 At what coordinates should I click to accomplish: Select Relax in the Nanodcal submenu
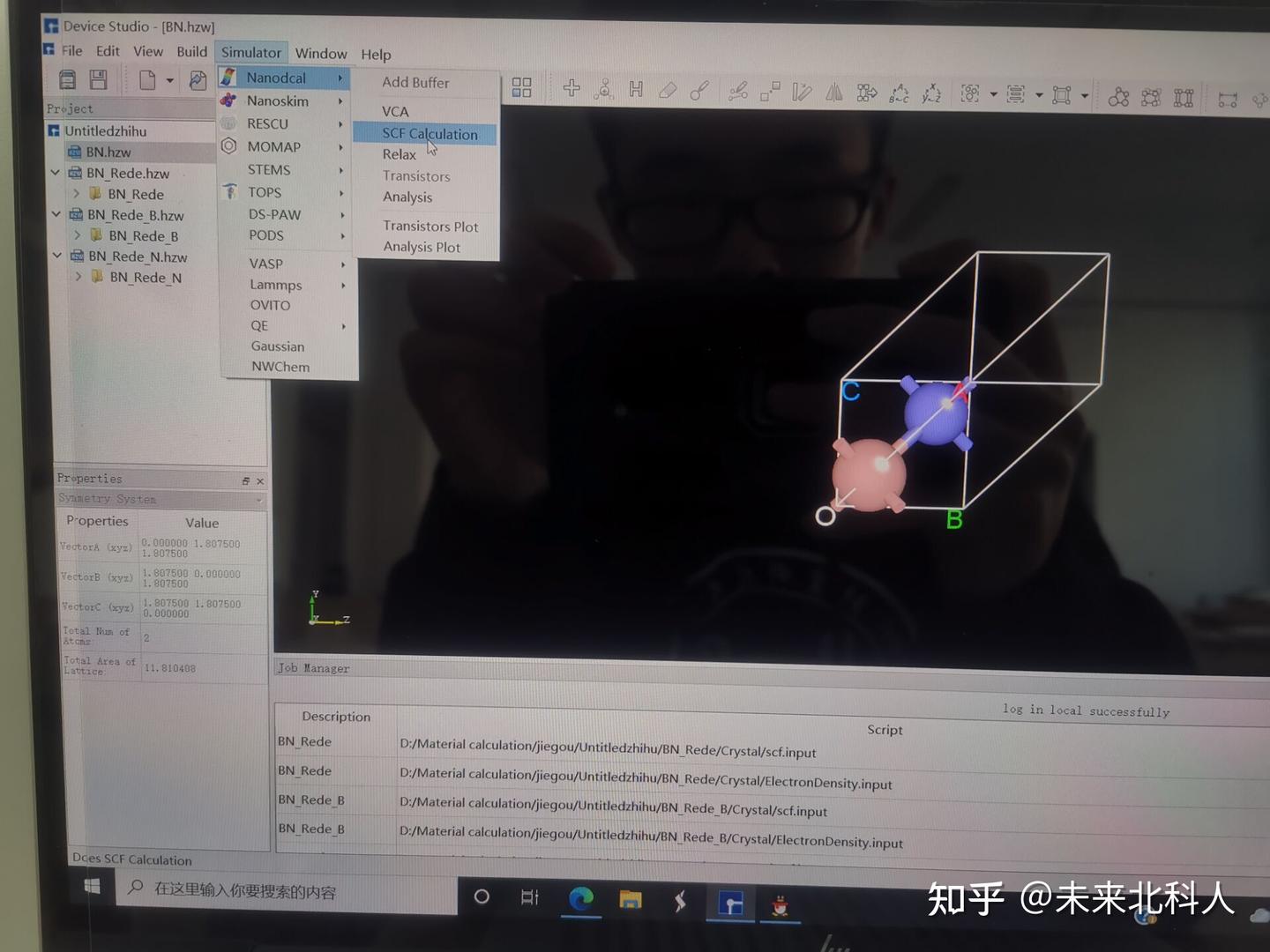click(x=399, y=153)
